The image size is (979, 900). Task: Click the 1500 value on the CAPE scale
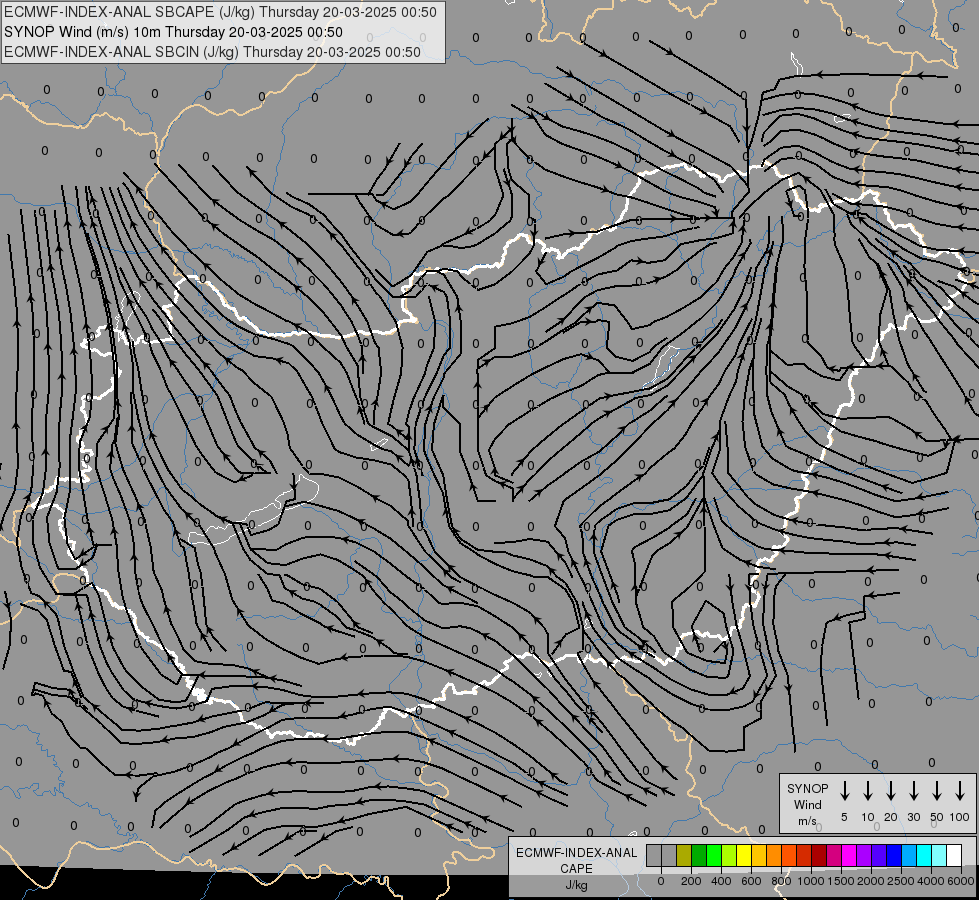coord(840,881)
